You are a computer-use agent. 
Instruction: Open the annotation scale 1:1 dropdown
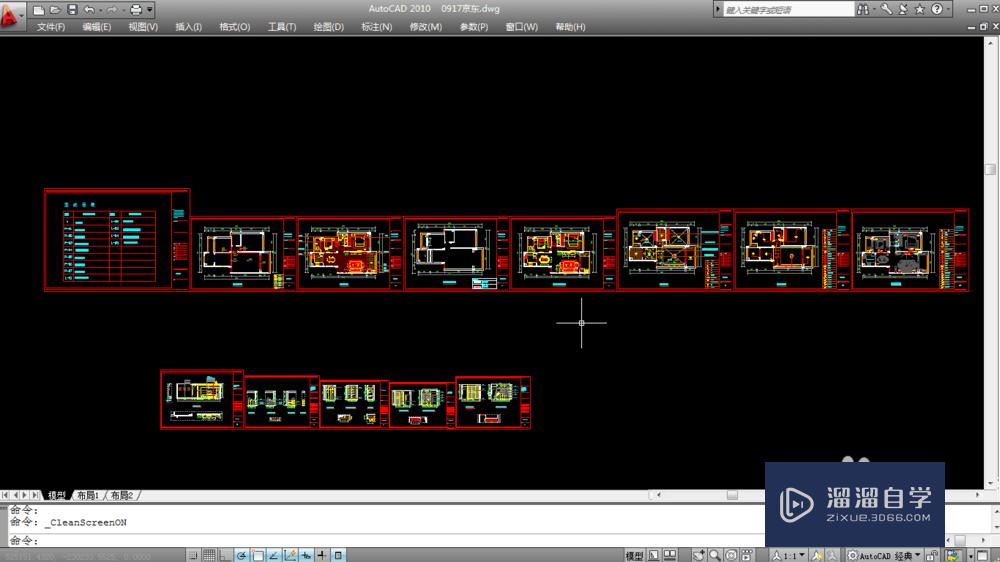pos(789,556)
